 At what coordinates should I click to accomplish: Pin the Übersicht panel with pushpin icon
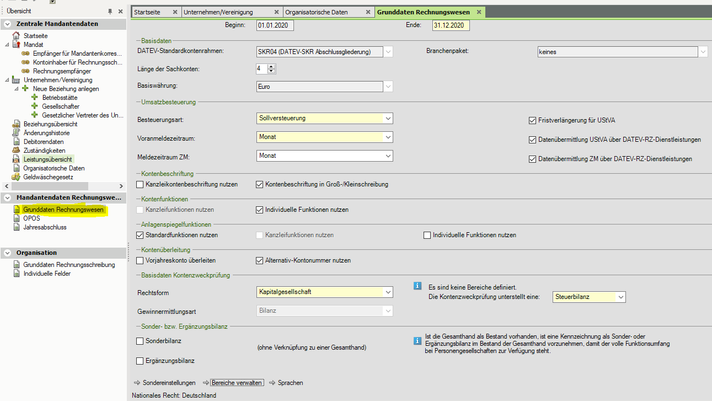(x=110, y=11)
